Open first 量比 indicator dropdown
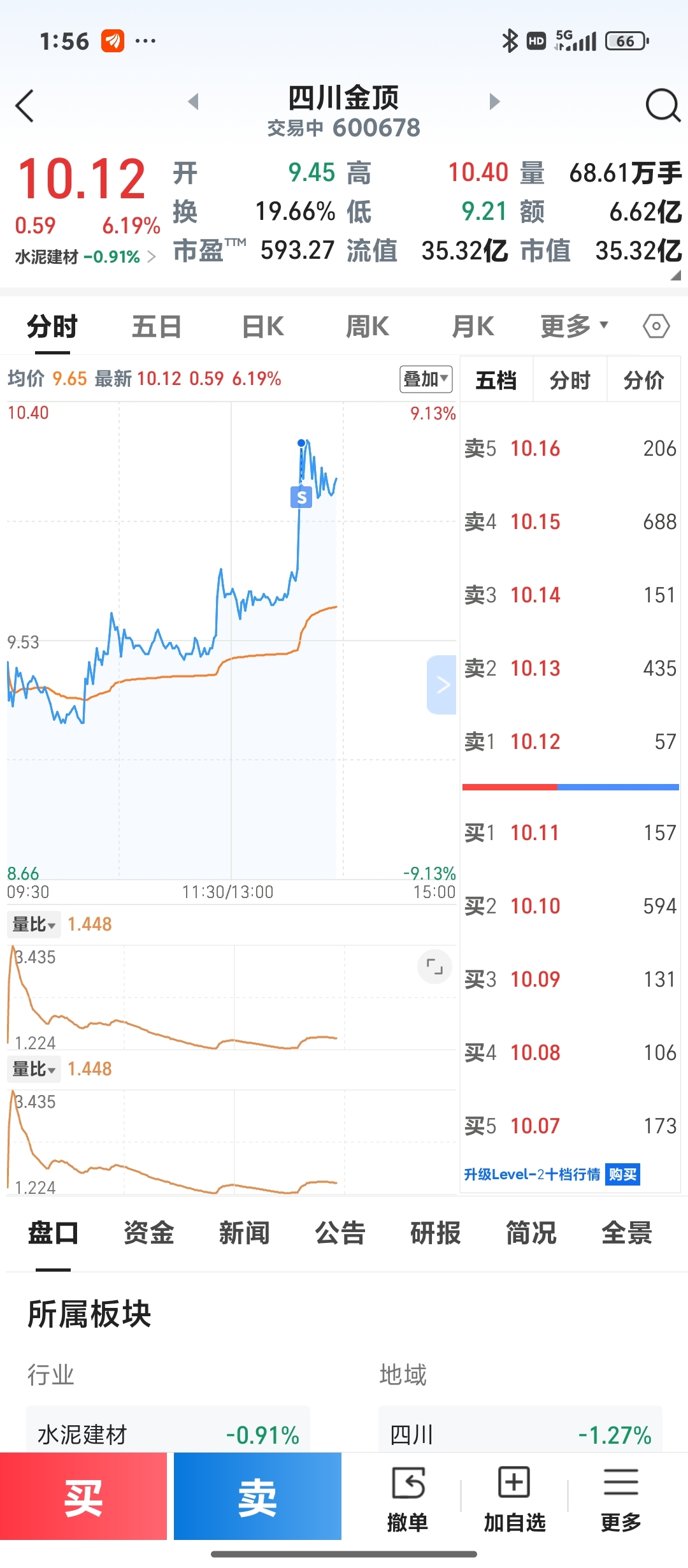Viewport: 688px width, 1568px height. (34, 924)
